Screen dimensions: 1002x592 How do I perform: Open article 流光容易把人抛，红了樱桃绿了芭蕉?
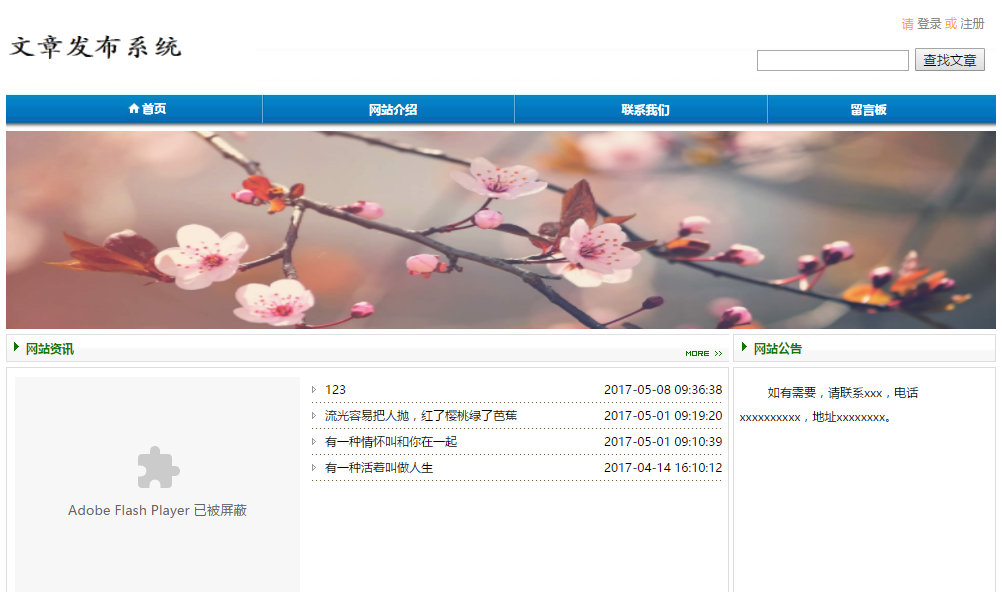click(x=420, y=416)
